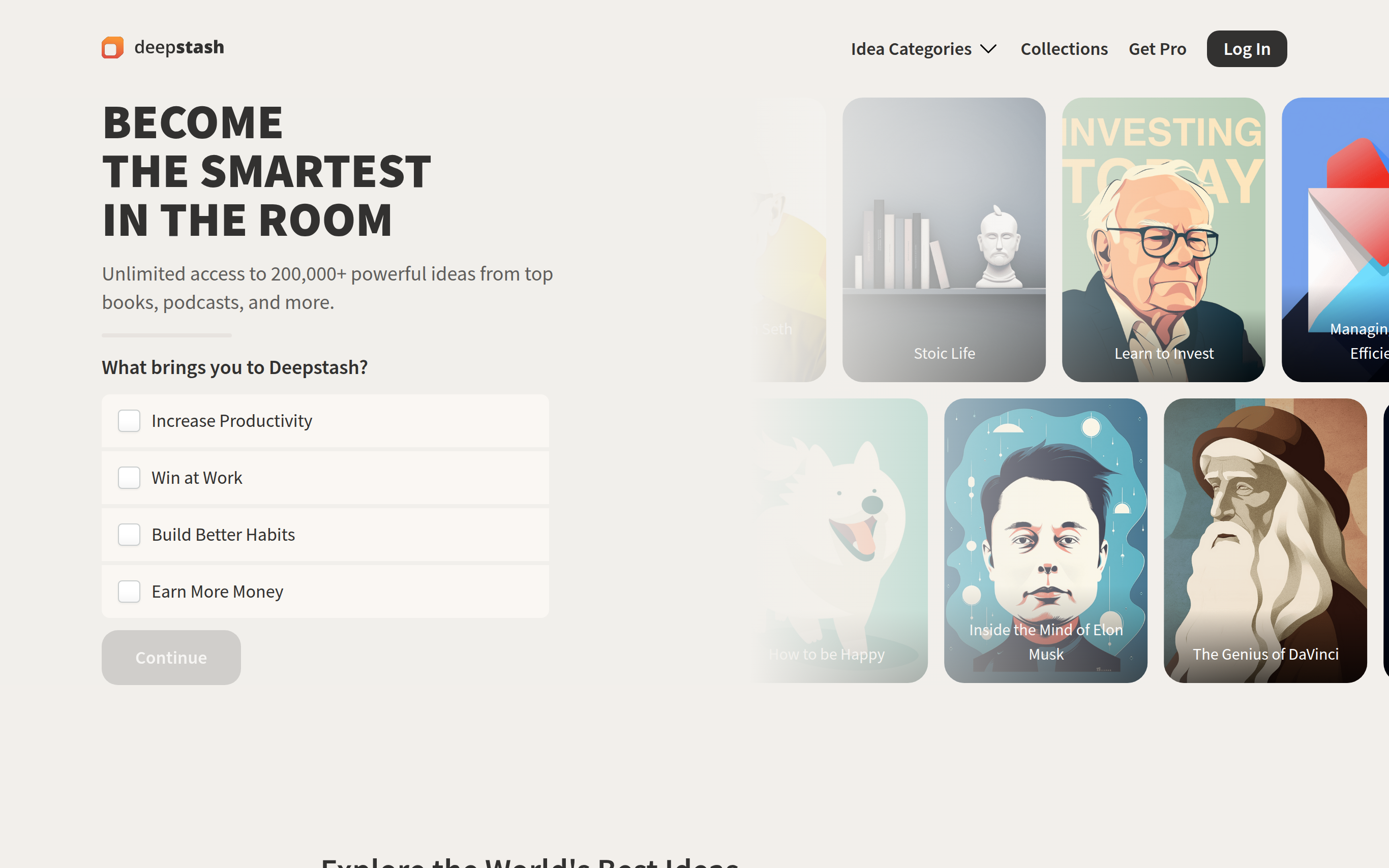Open the partially hidden Seth card

point(790,240)
